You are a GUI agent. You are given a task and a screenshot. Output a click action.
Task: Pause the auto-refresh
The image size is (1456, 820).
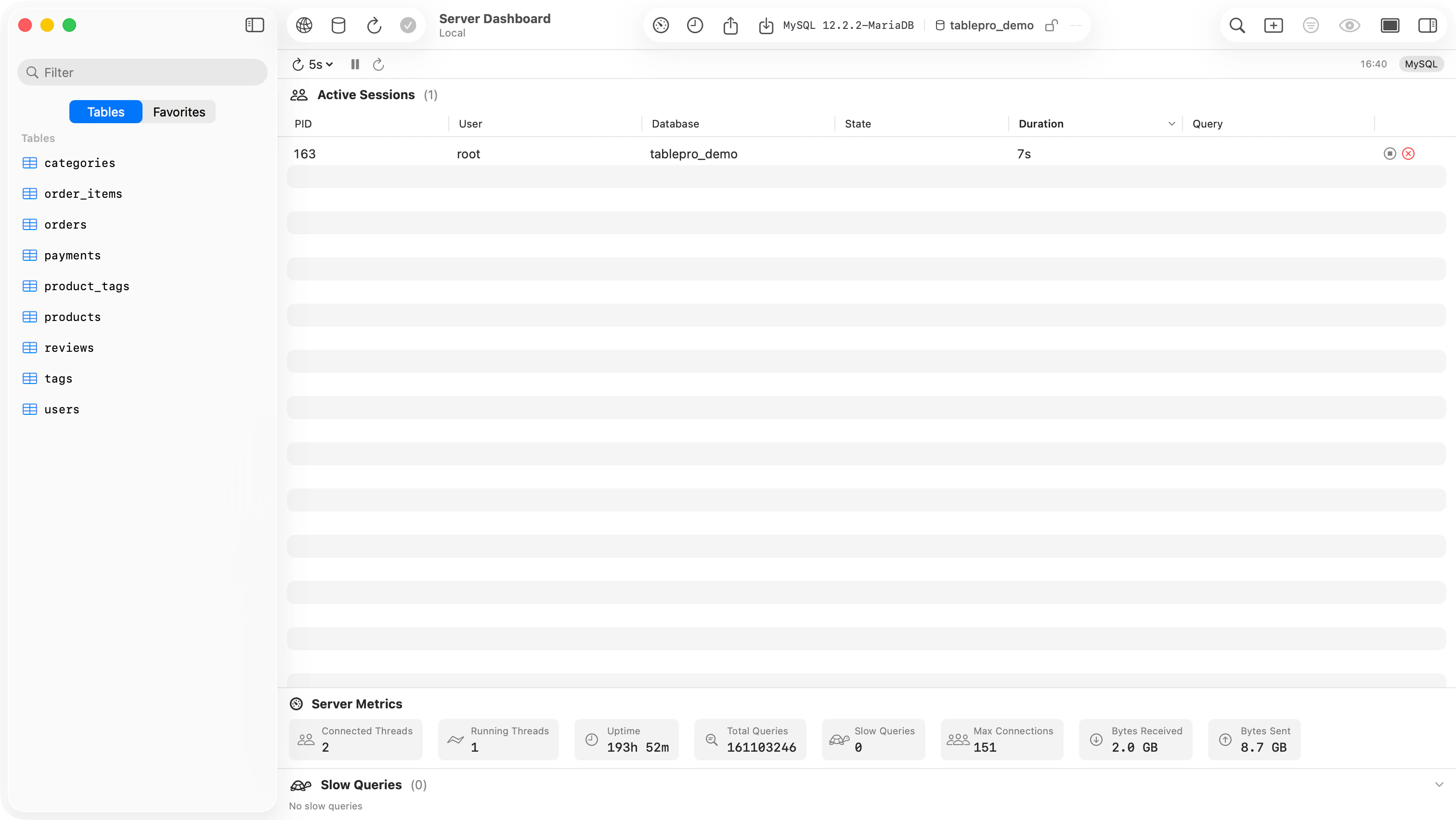tap(354, 64)
